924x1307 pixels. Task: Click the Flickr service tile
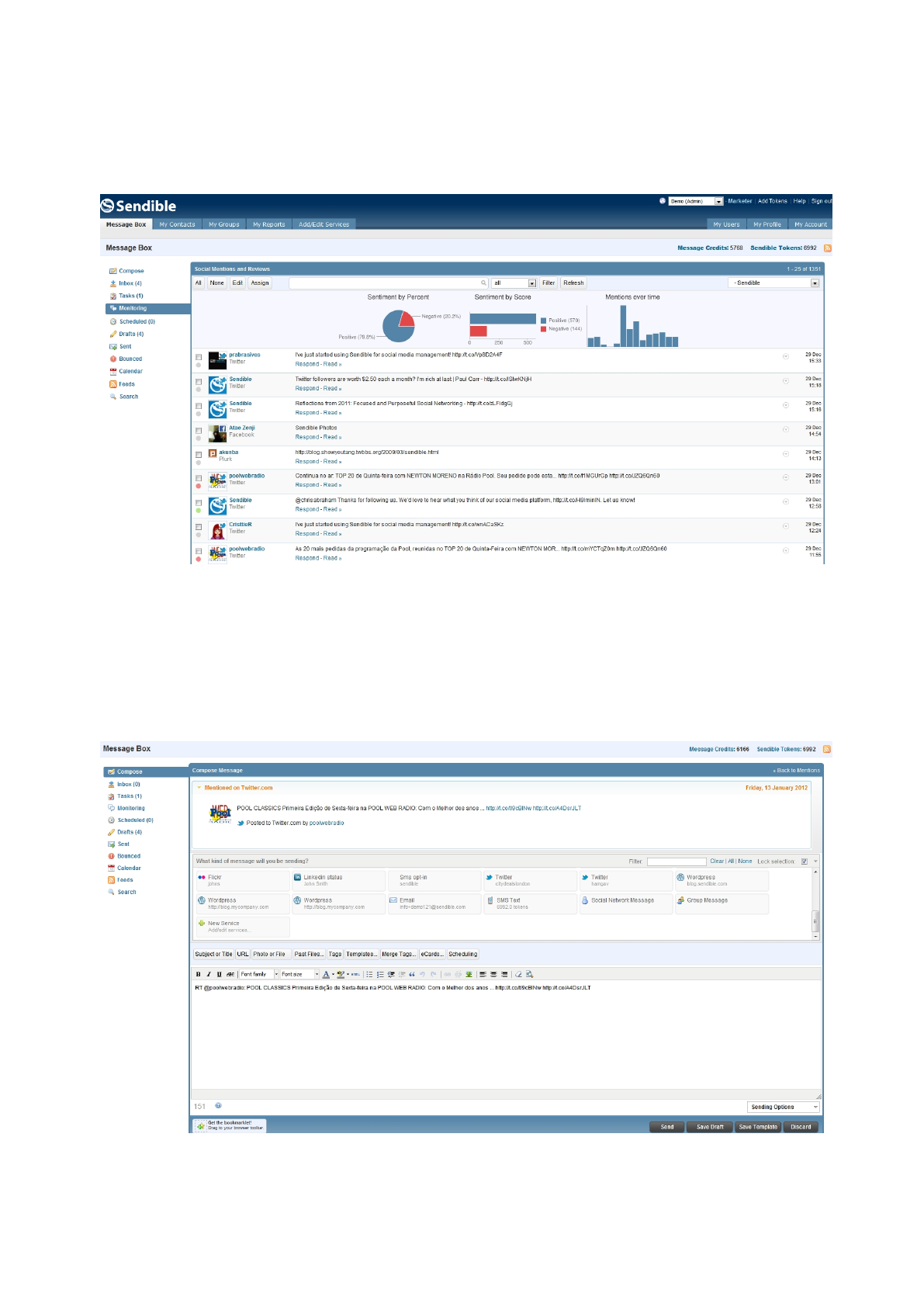[x=243, y=880]
